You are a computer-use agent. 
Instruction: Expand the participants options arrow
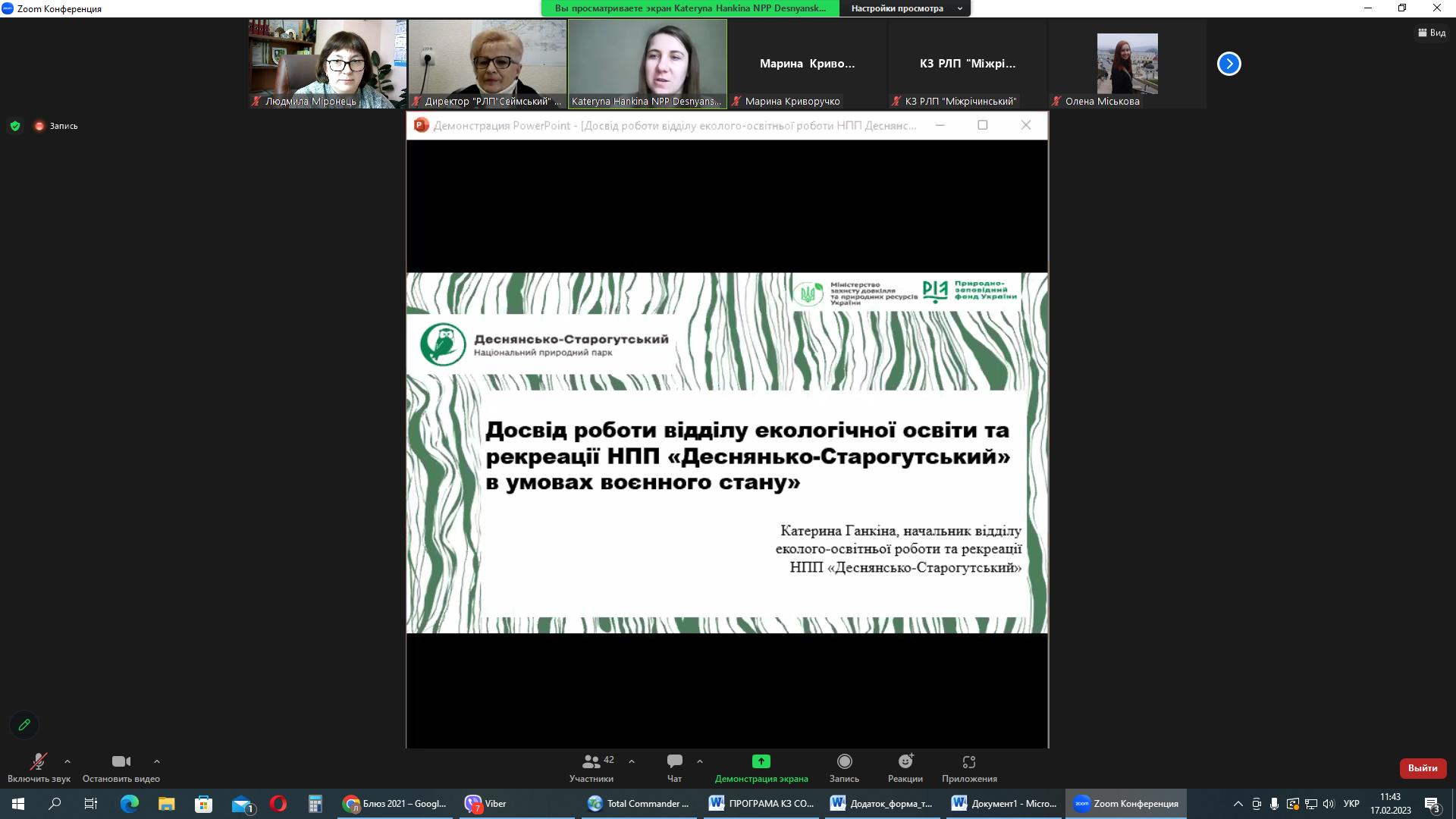pyautogui.click(x=632, y=761)
